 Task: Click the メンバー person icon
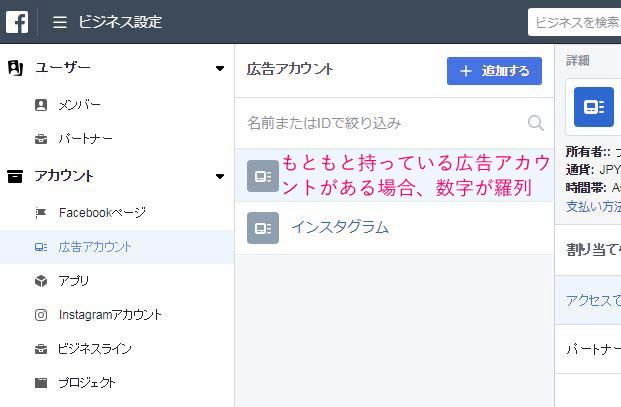(41, 105)
